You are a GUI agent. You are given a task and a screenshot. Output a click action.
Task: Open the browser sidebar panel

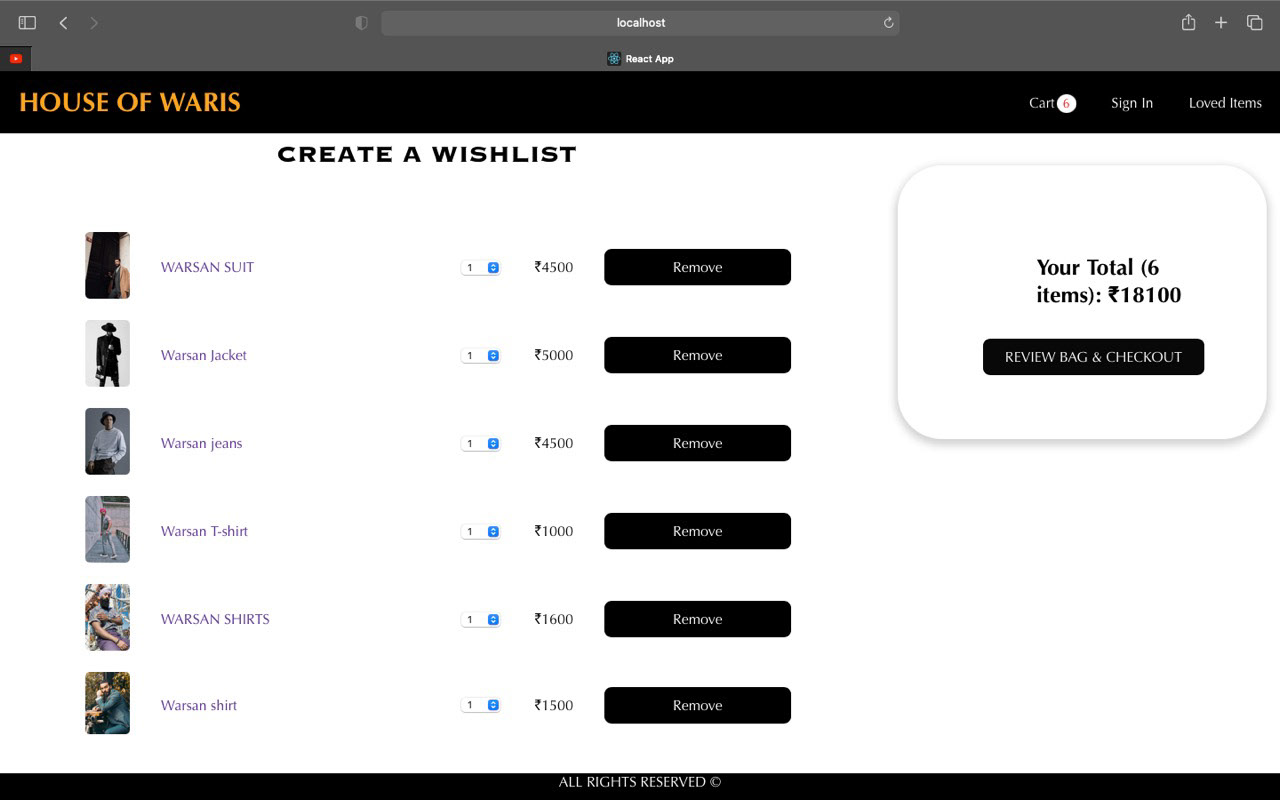pyautogui.click(x=26, y=22)
